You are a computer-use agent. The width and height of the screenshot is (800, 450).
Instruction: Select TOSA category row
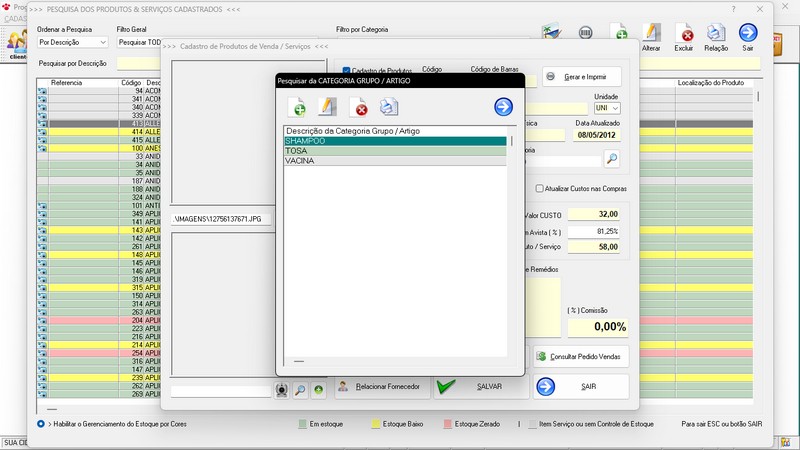coord(395,151)
